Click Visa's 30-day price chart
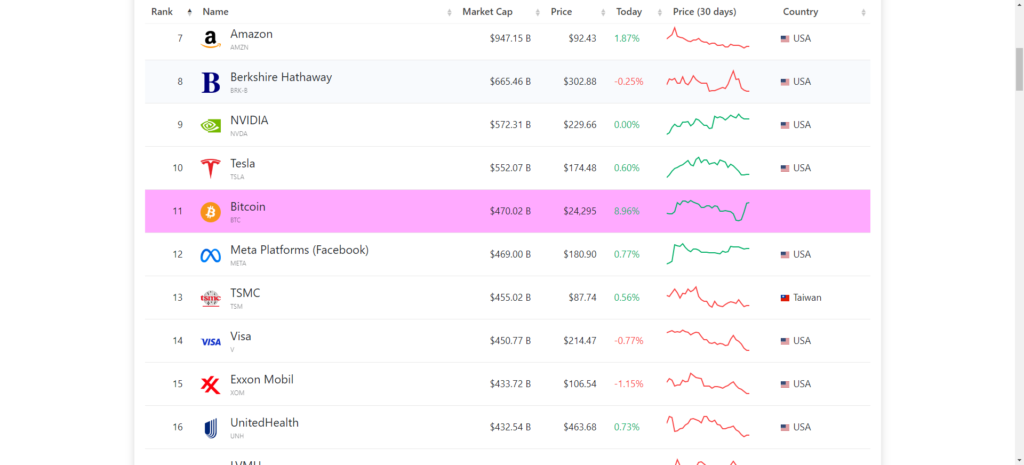This screenshot has height=465, width=1024. click(x=708, y=340)
